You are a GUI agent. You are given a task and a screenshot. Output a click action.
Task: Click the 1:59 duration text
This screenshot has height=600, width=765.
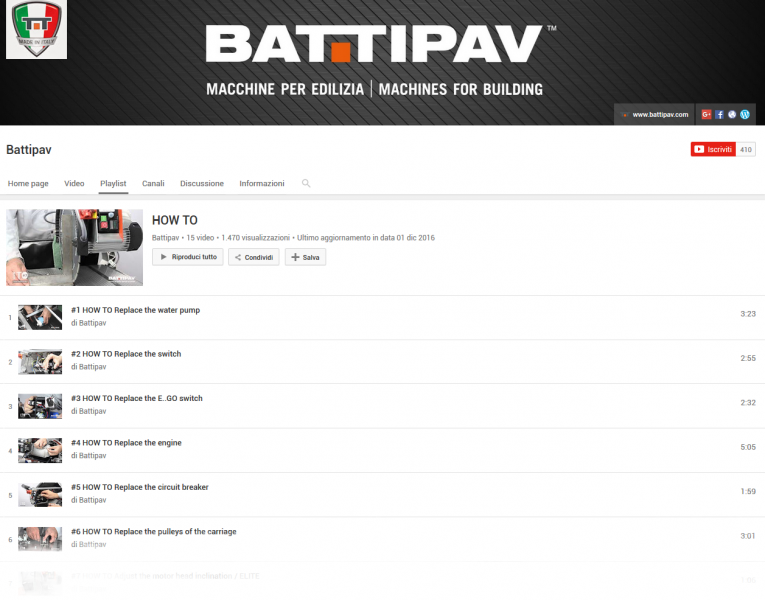click(748, 492)
